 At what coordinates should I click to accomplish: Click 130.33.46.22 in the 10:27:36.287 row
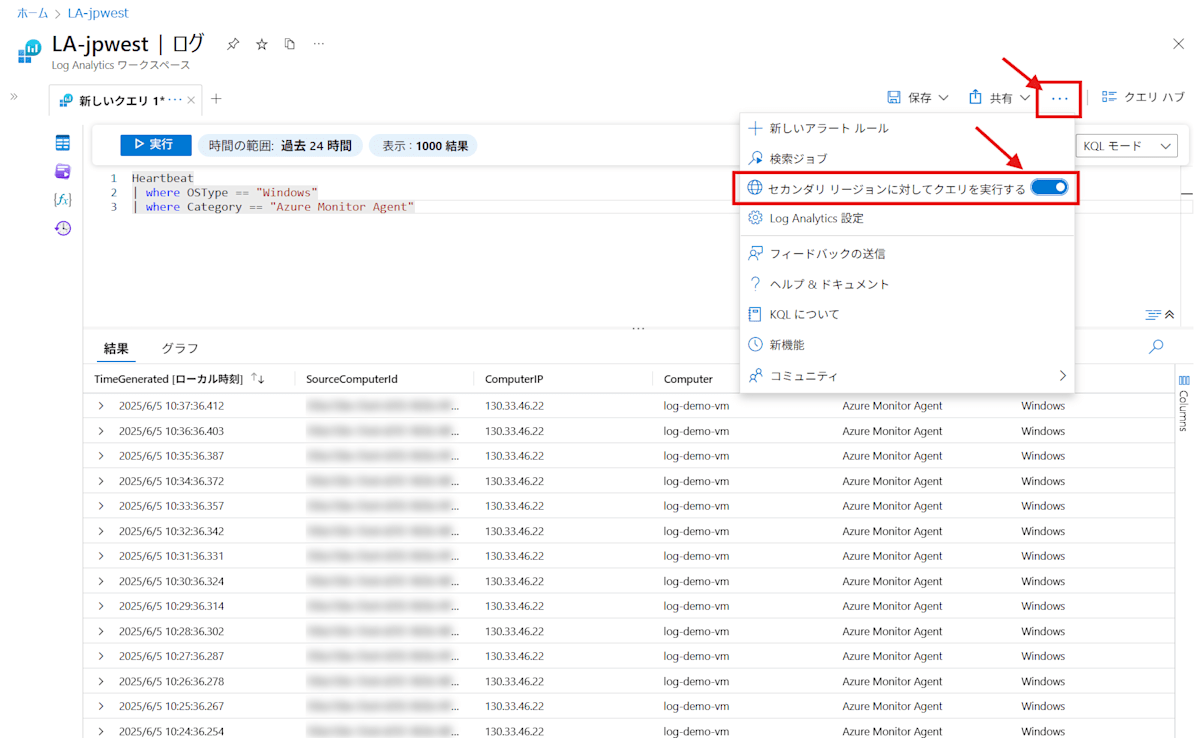tap(514, 656)
